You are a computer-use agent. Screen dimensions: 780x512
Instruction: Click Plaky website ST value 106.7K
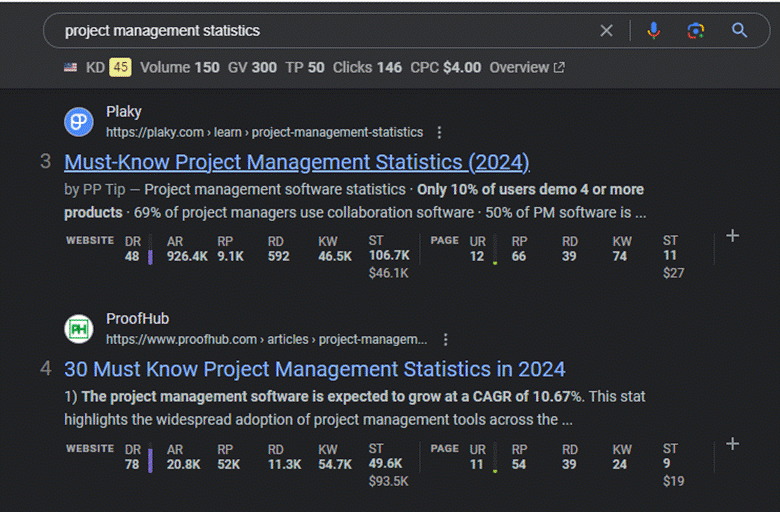389,255
